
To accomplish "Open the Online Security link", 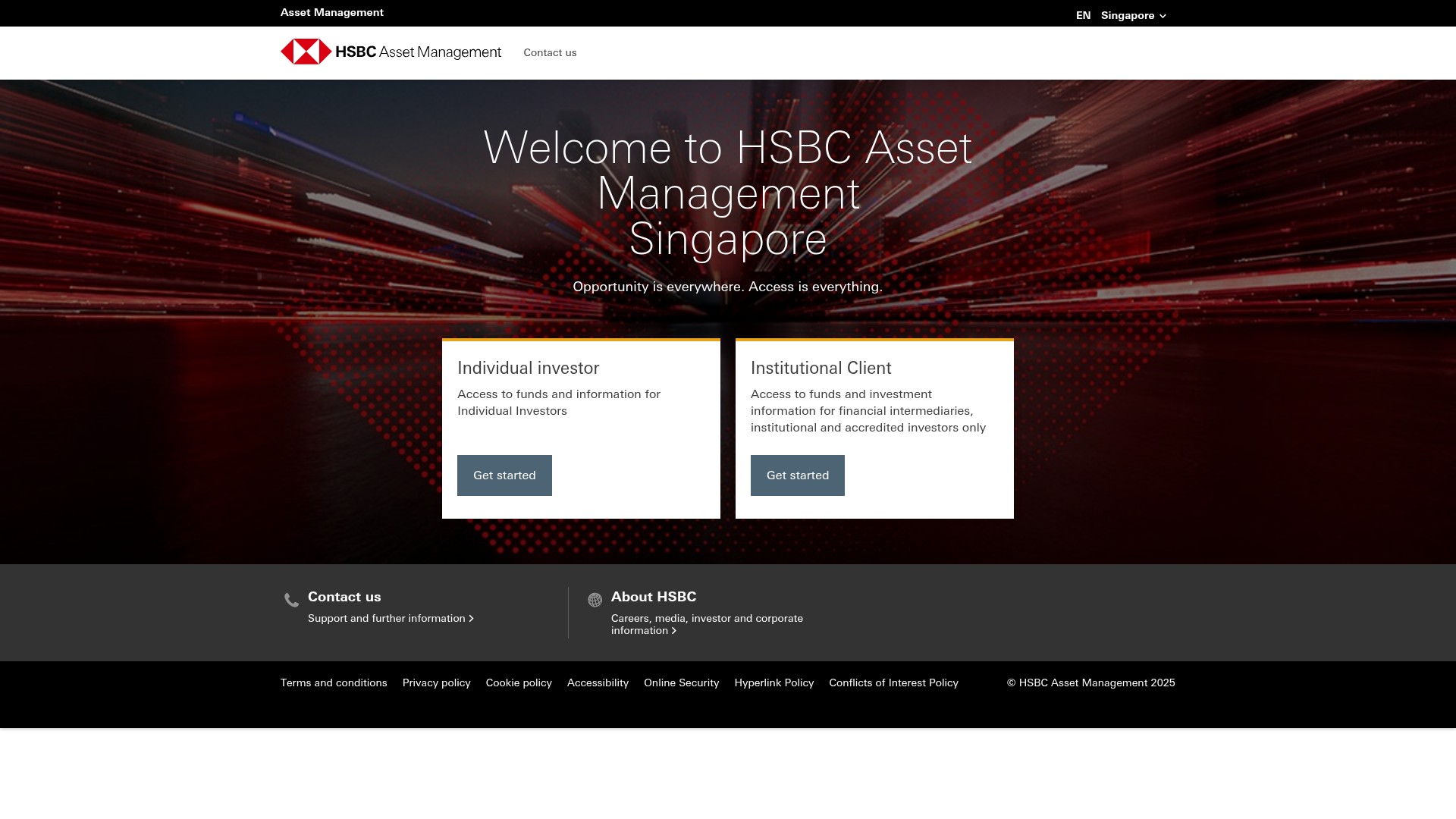I will pyautogui.click(x=681, y=682).
